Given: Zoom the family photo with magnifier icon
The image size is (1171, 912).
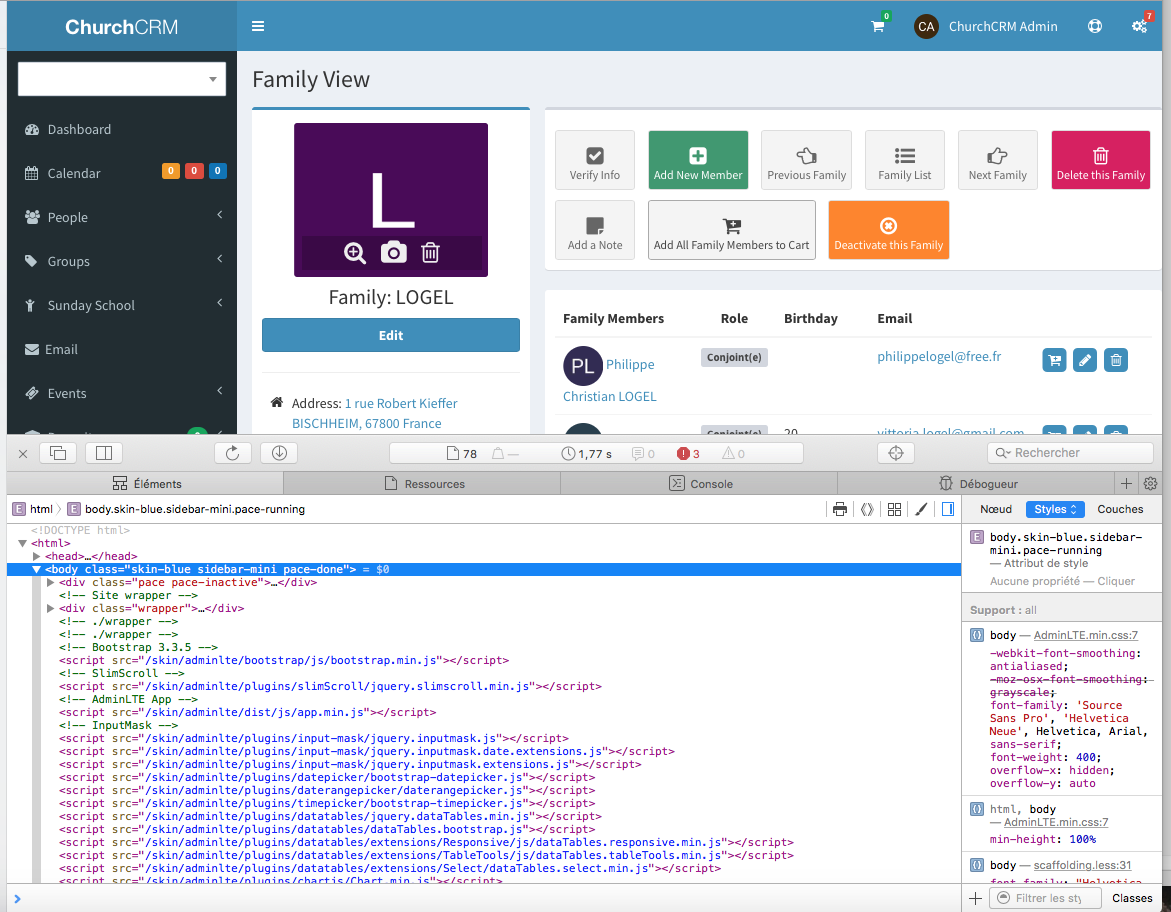Looking at the screenshot, I should (355, 253).
